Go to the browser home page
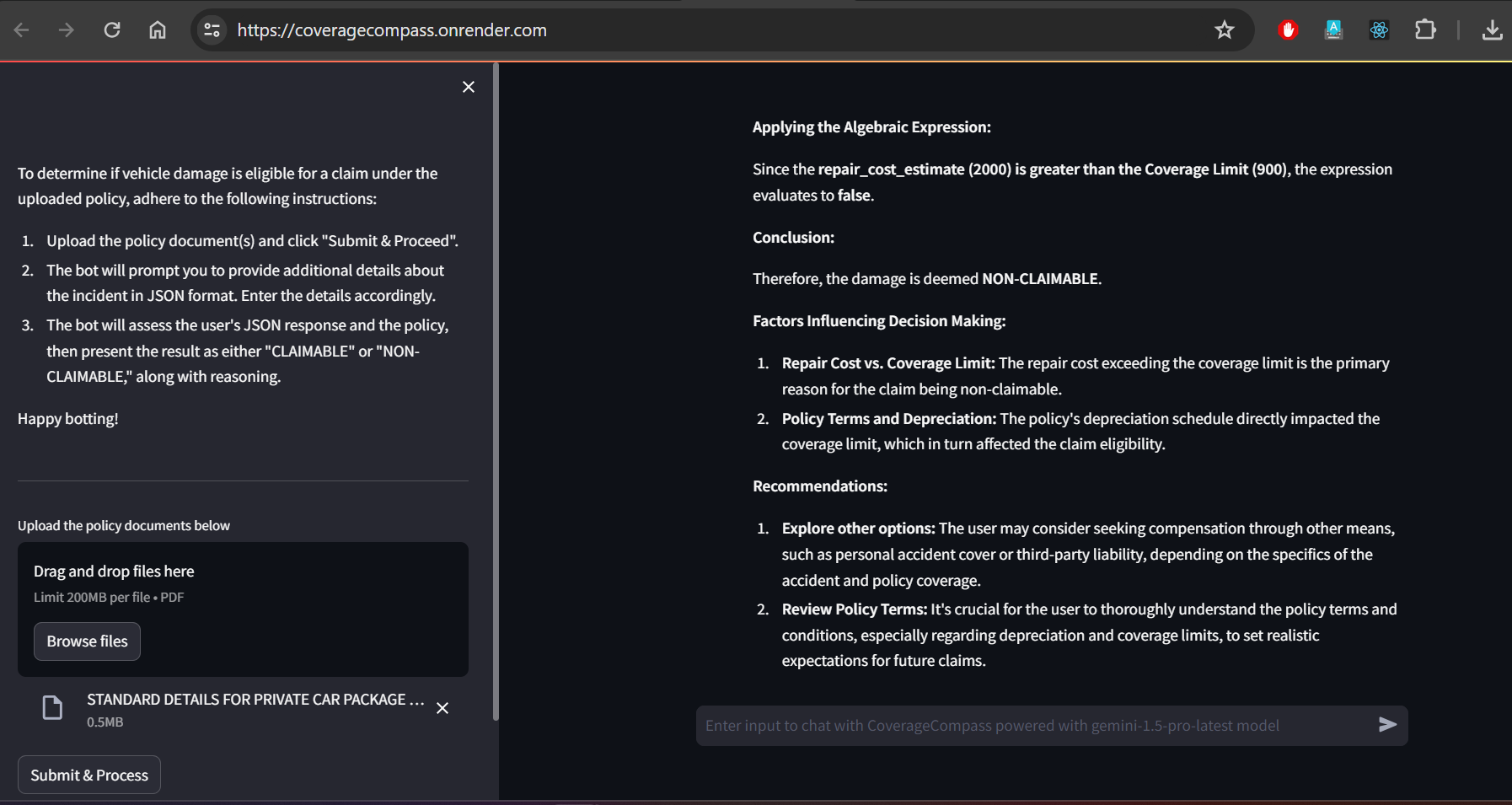The height and width of the screenshot is (805, 1512). [158, 30]
